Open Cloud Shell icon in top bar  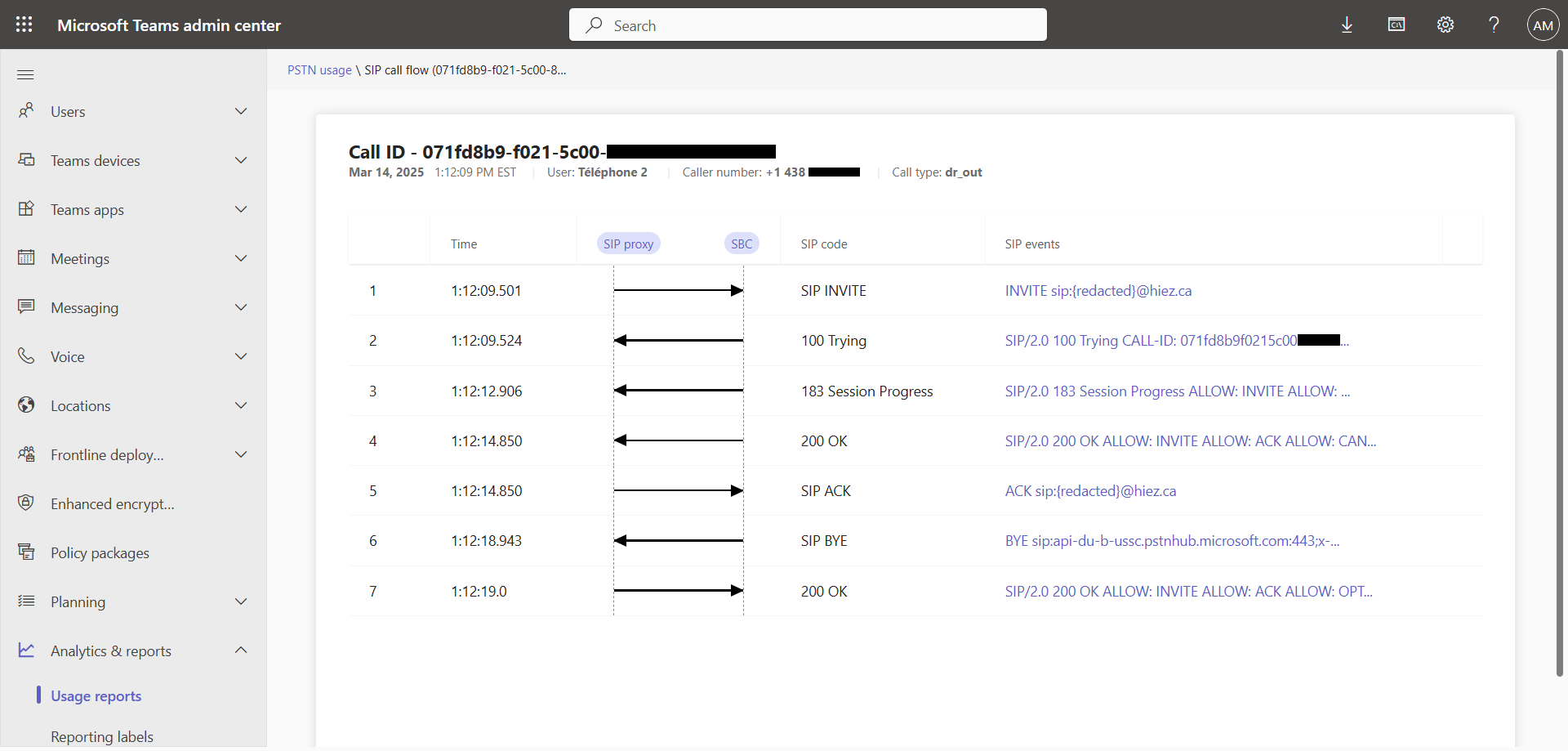[x=1396, y=25]
